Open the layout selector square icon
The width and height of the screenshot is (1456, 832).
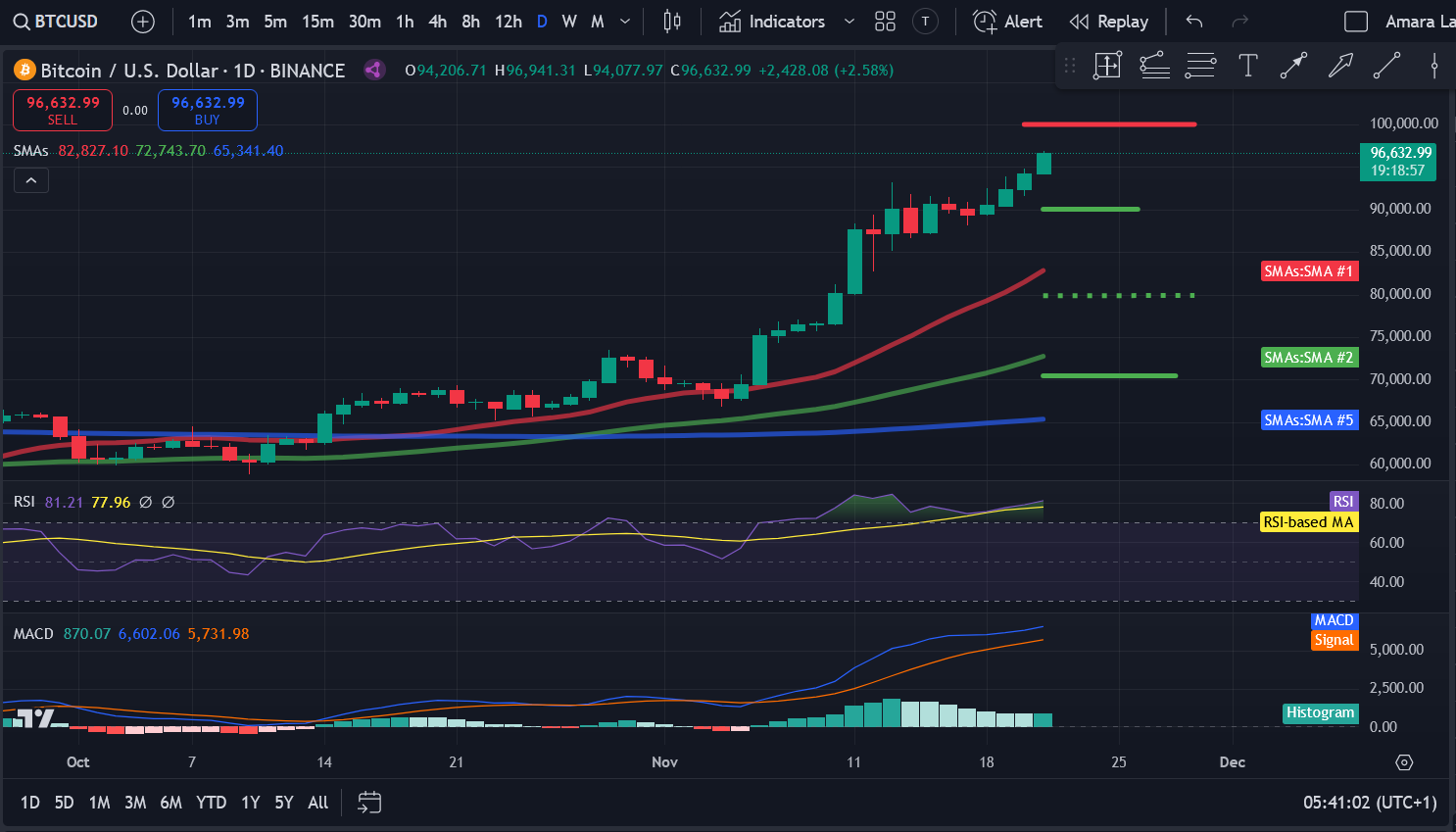(x=1356, y=22)
